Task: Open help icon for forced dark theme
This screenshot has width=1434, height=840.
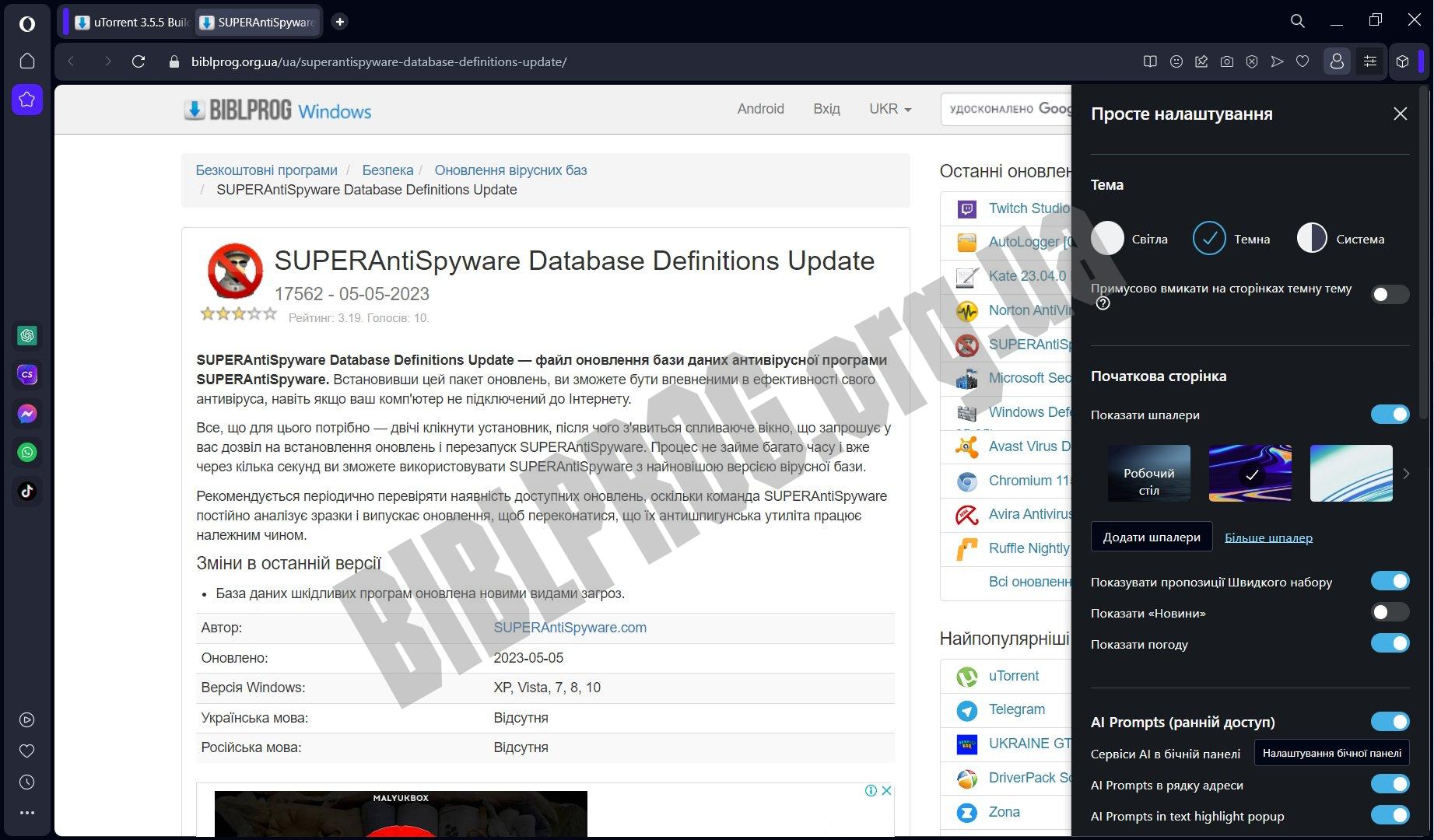Action: (x=1103, y=304)
